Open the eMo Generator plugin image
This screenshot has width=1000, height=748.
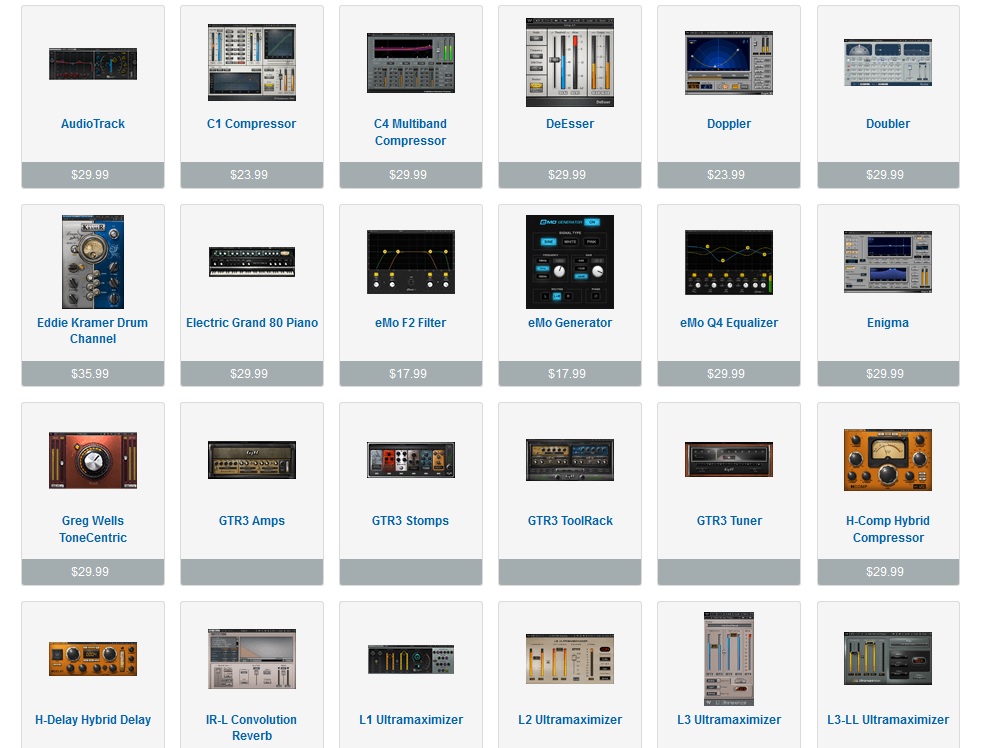pyautogui.click(x=570, y=261)
